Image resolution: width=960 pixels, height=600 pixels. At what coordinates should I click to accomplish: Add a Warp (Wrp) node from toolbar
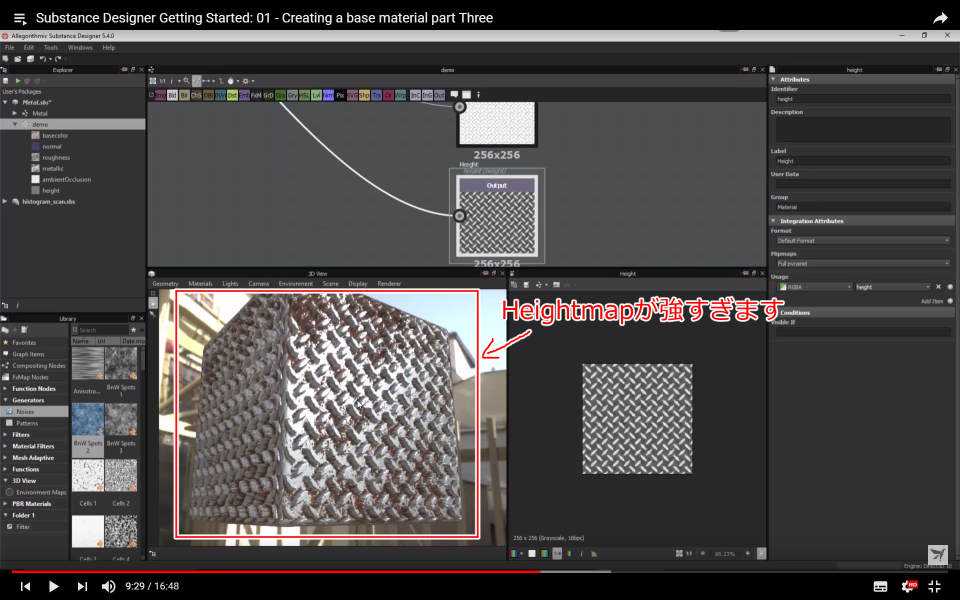[x=400, y=95]
